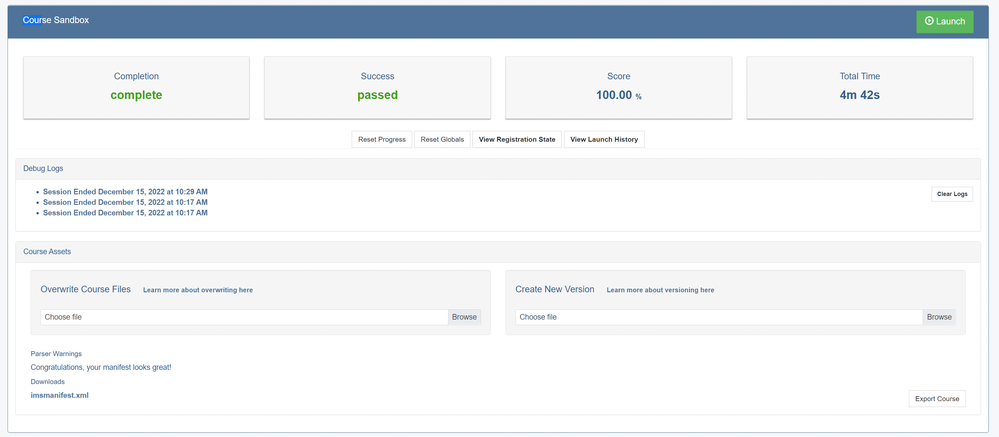Image resolution: width=999 pixels, height=437 pixels.
Task: Click the Reset Globals button
Action: click(x=442, y=140)
